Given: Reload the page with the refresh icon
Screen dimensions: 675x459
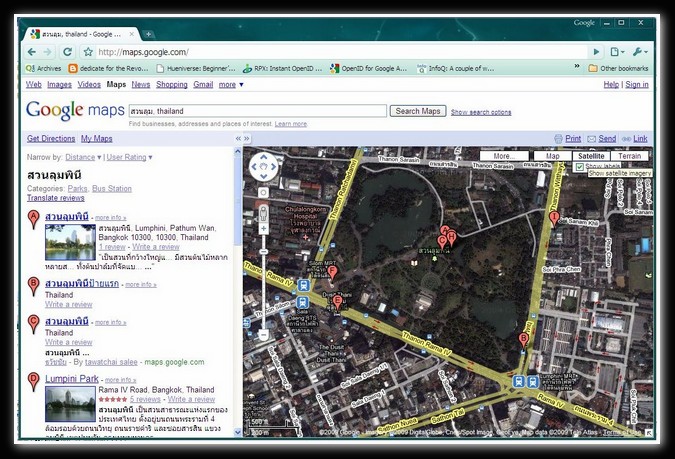Looking at the screenshot, I should coord(67,52).
